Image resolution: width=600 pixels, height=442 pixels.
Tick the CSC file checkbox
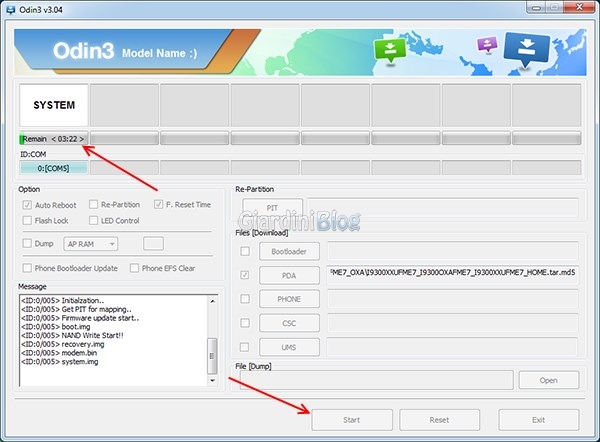coord(245,323)
